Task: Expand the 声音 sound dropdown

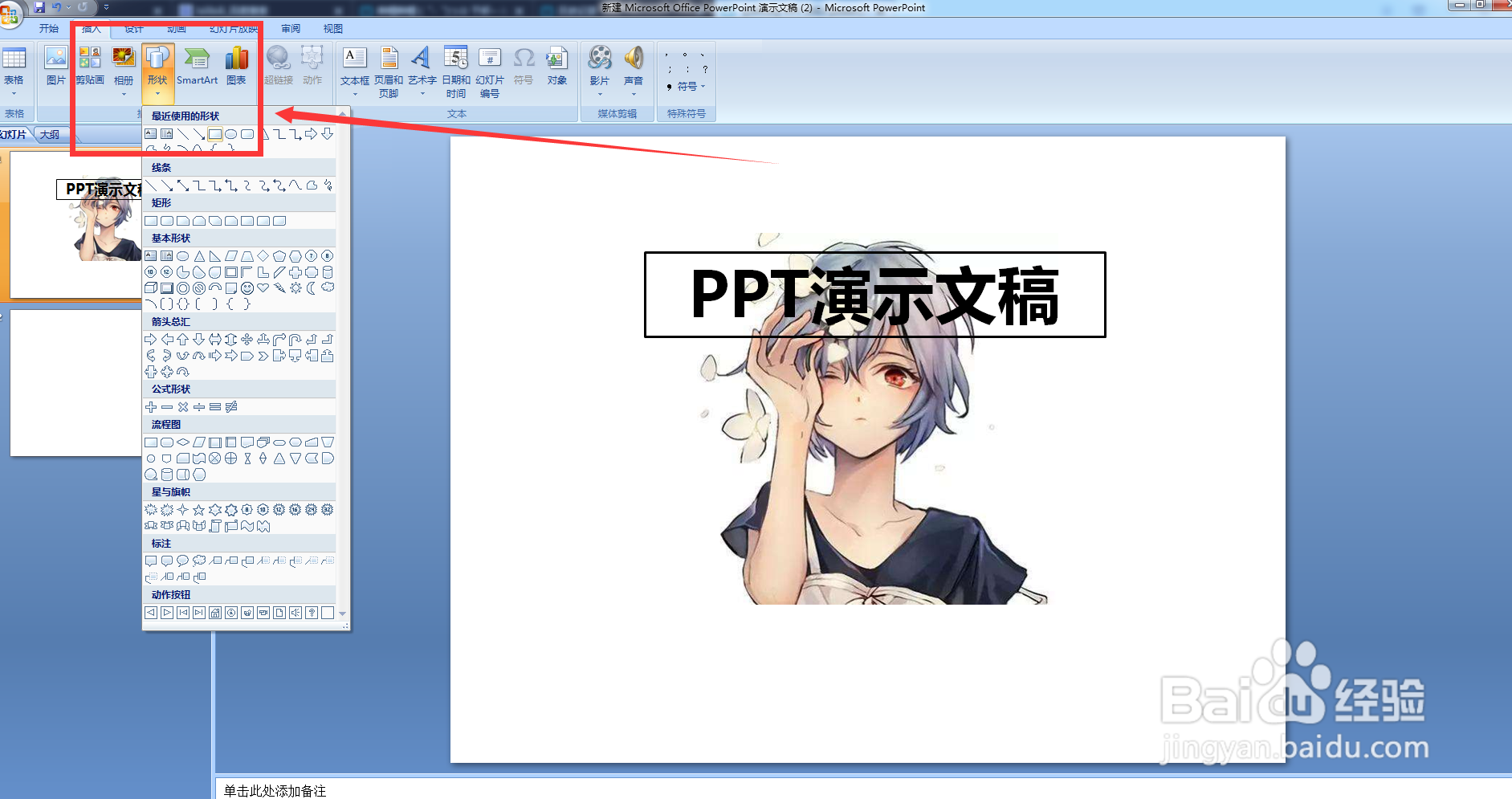Action: [634, 72]
